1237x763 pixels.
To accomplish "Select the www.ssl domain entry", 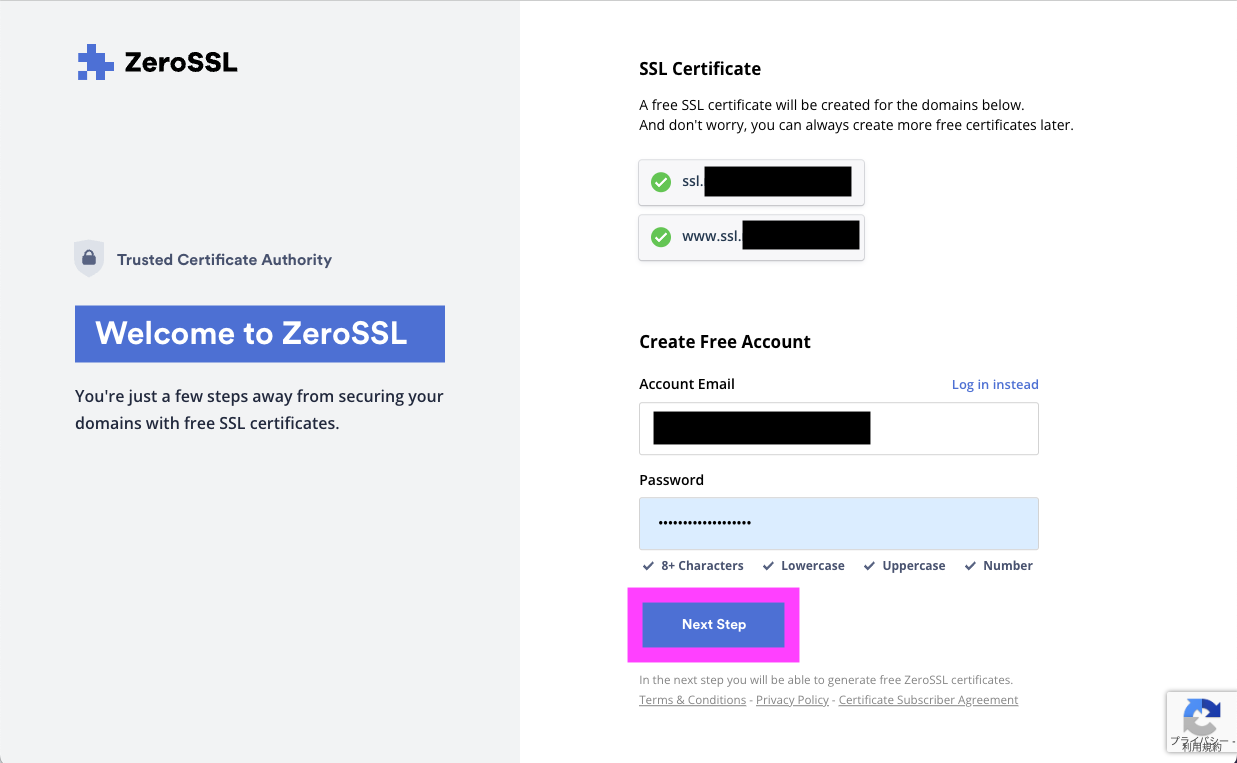I will (751, 237).
